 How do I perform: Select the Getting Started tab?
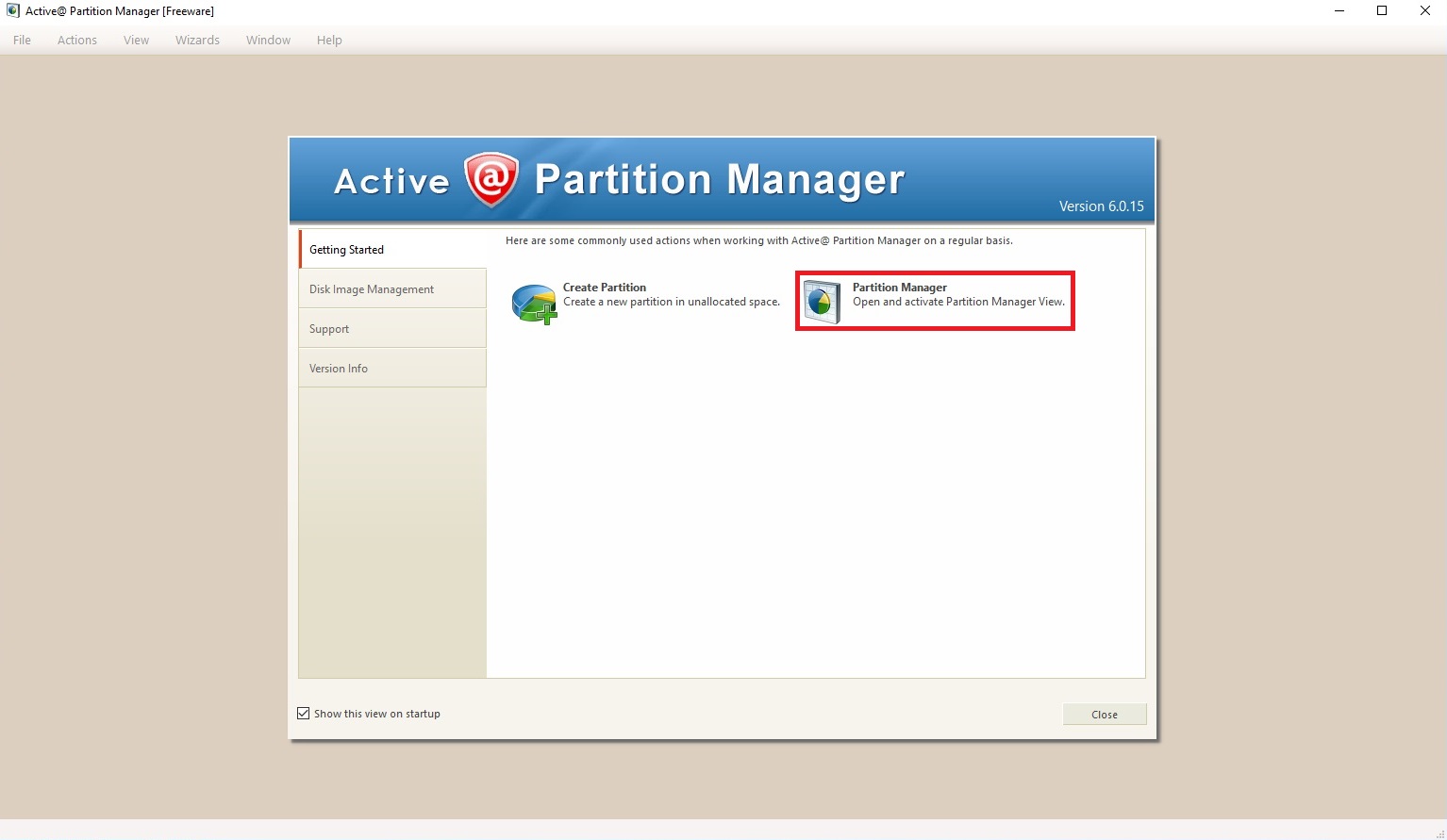392,250
